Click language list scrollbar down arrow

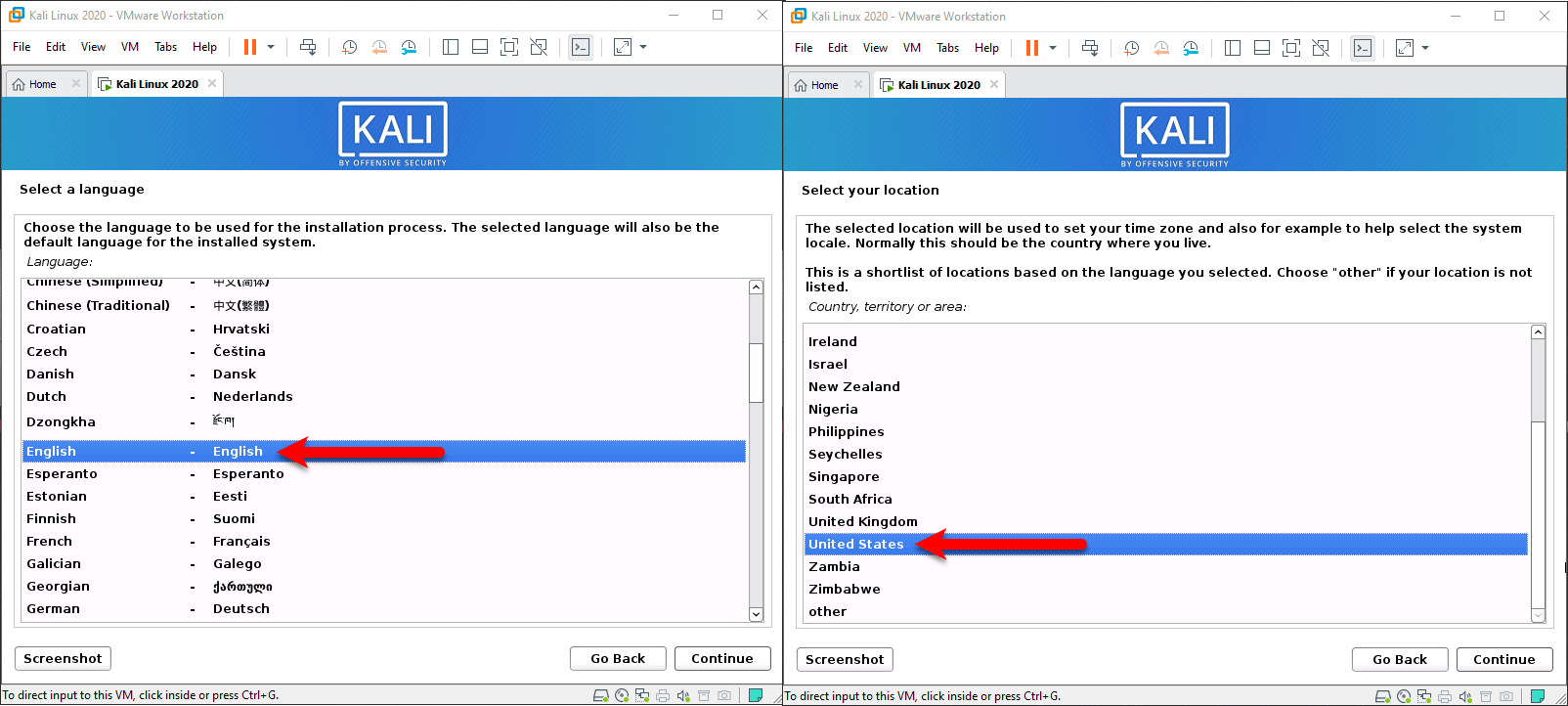(x=756, y=614)
